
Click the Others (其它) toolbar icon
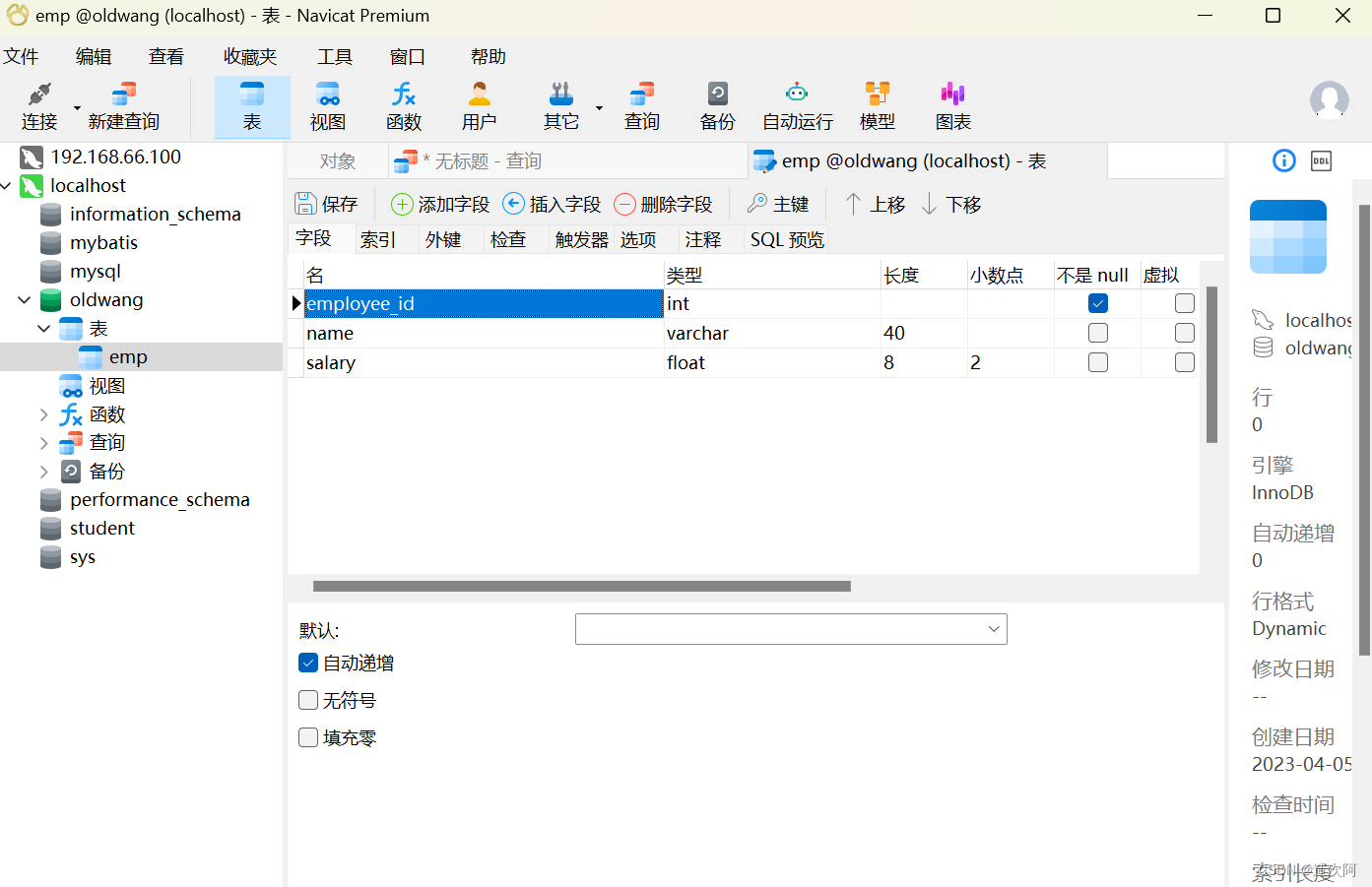point(561,106)
